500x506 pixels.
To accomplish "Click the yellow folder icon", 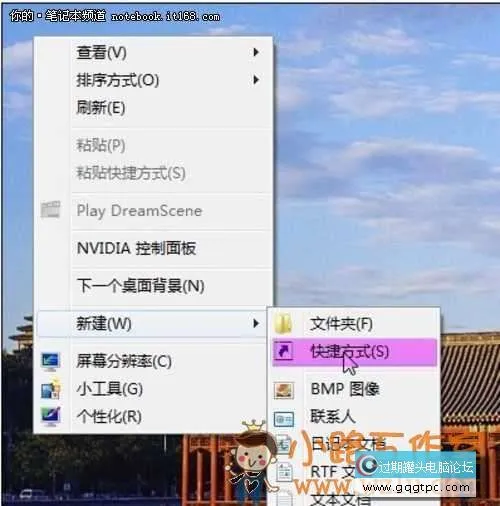I will pos(284,324).
